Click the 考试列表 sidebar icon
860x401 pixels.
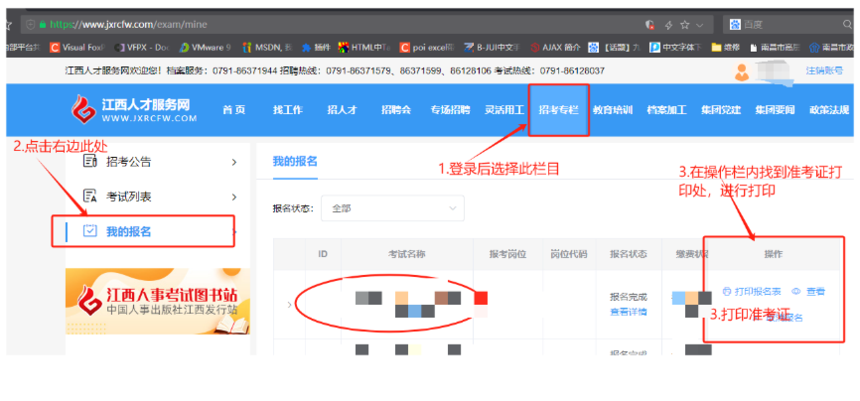(90, 196)
